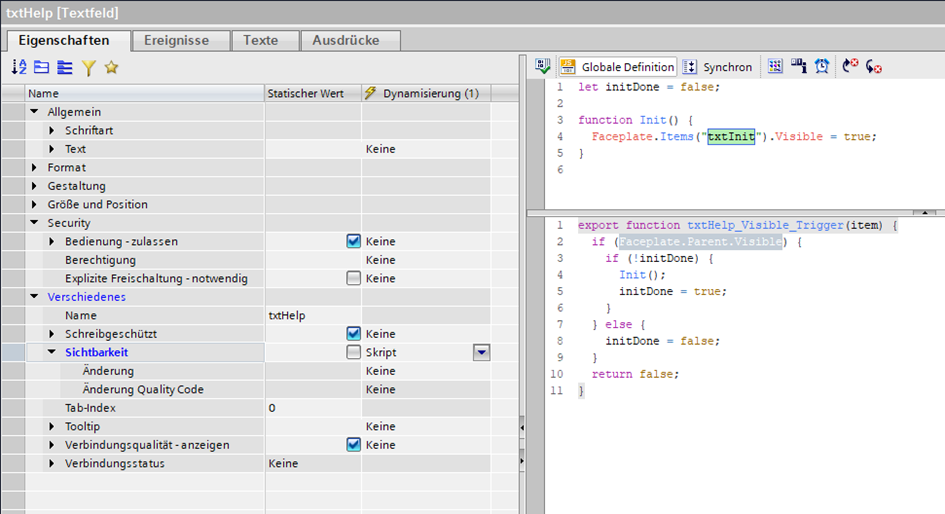Open the Sichtbarkeit Skript dynamization dropdown
Viewport: 945px width, 514px height.
click(481, 352)
